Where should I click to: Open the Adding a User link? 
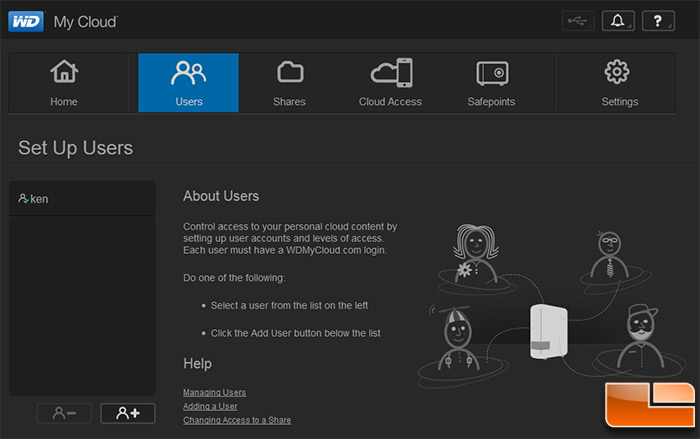210,406
